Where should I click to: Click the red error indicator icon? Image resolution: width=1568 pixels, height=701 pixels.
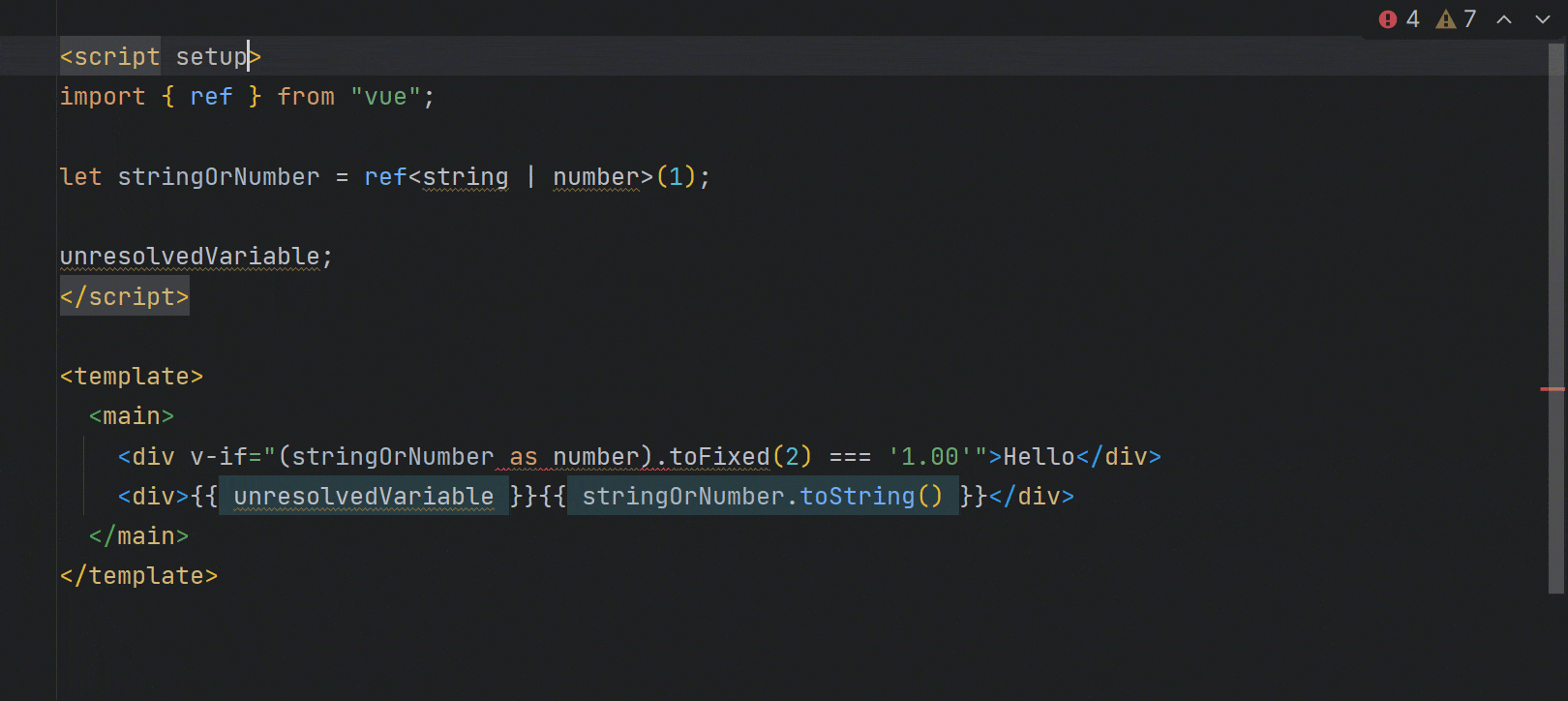[x=1388, y=19]
